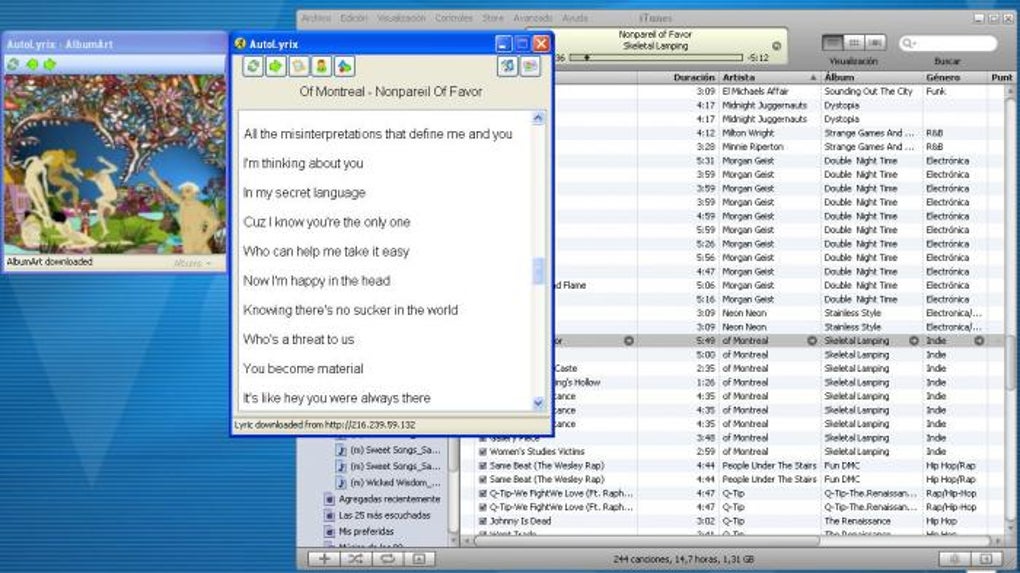This screenshot has height=573, width=1020.
Task: Click the 'People Under The Stairs' 'Women's Studies' next row artist
Action: pyautogui.click(x=769, y=466)
